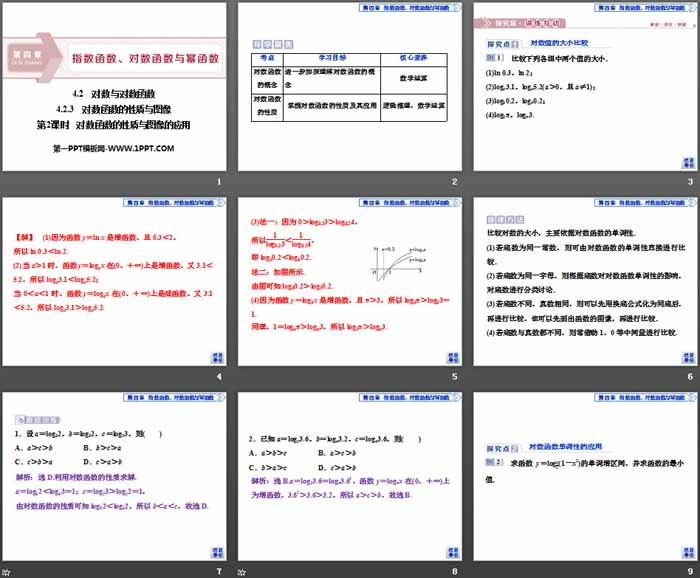Click '对数值的大小比较' heading on slide 3
700x578 pixels.
[x=559, y=43]
